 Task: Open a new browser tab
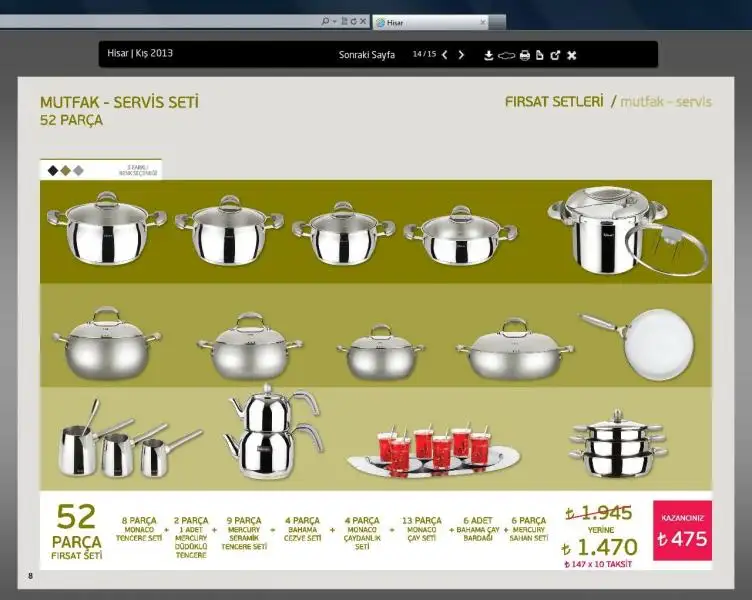pyautogui.click(x=497, y=22)
